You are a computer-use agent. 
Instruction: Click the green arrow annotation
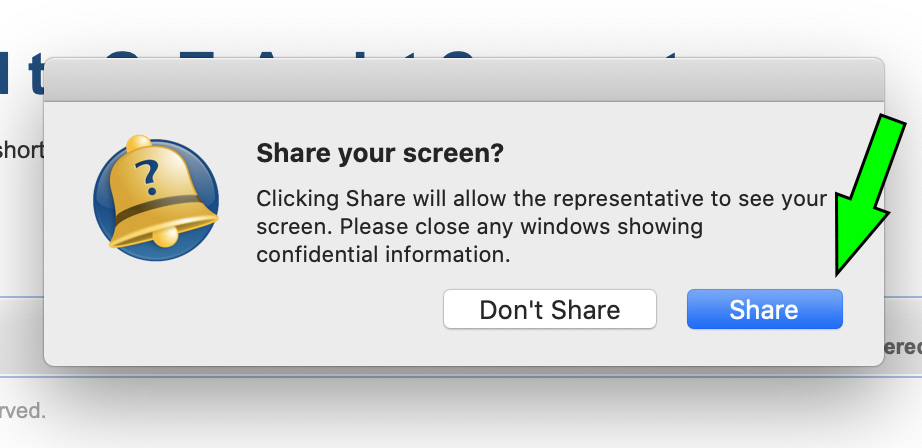point(869,194)
